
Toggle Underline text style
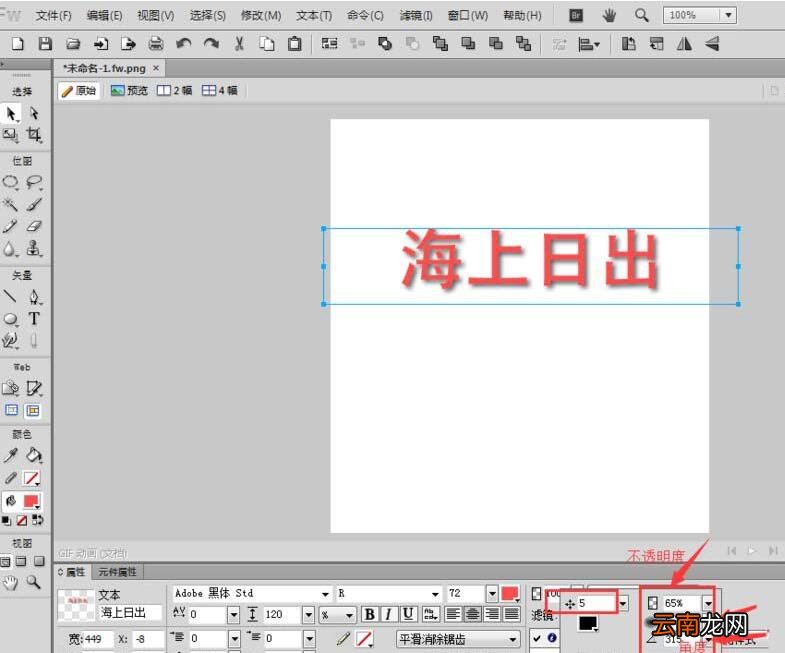pyautogui.click(x=408, y=614)
